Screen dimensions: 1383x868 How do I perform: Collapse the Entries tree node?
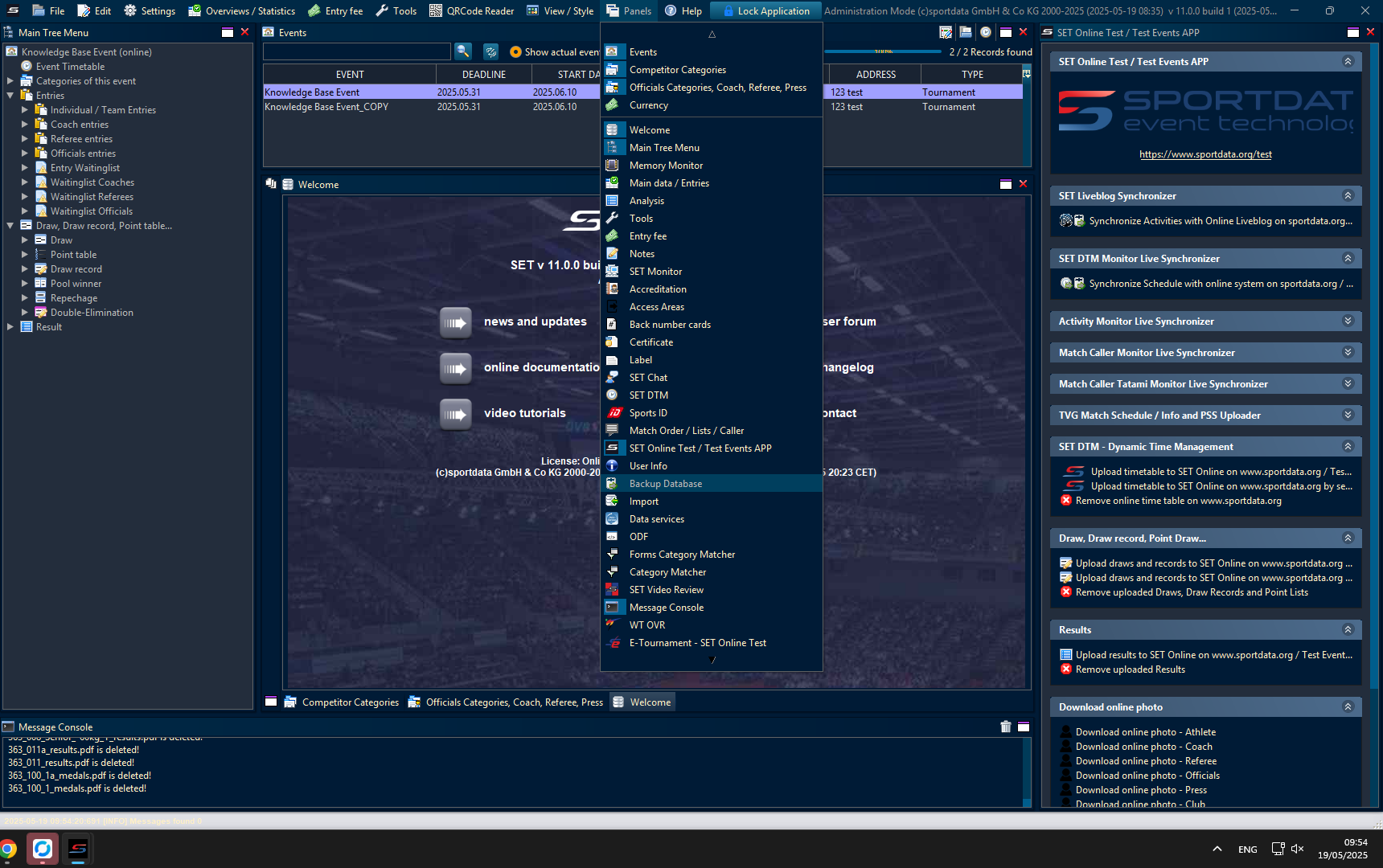click(x=10, y=96)
